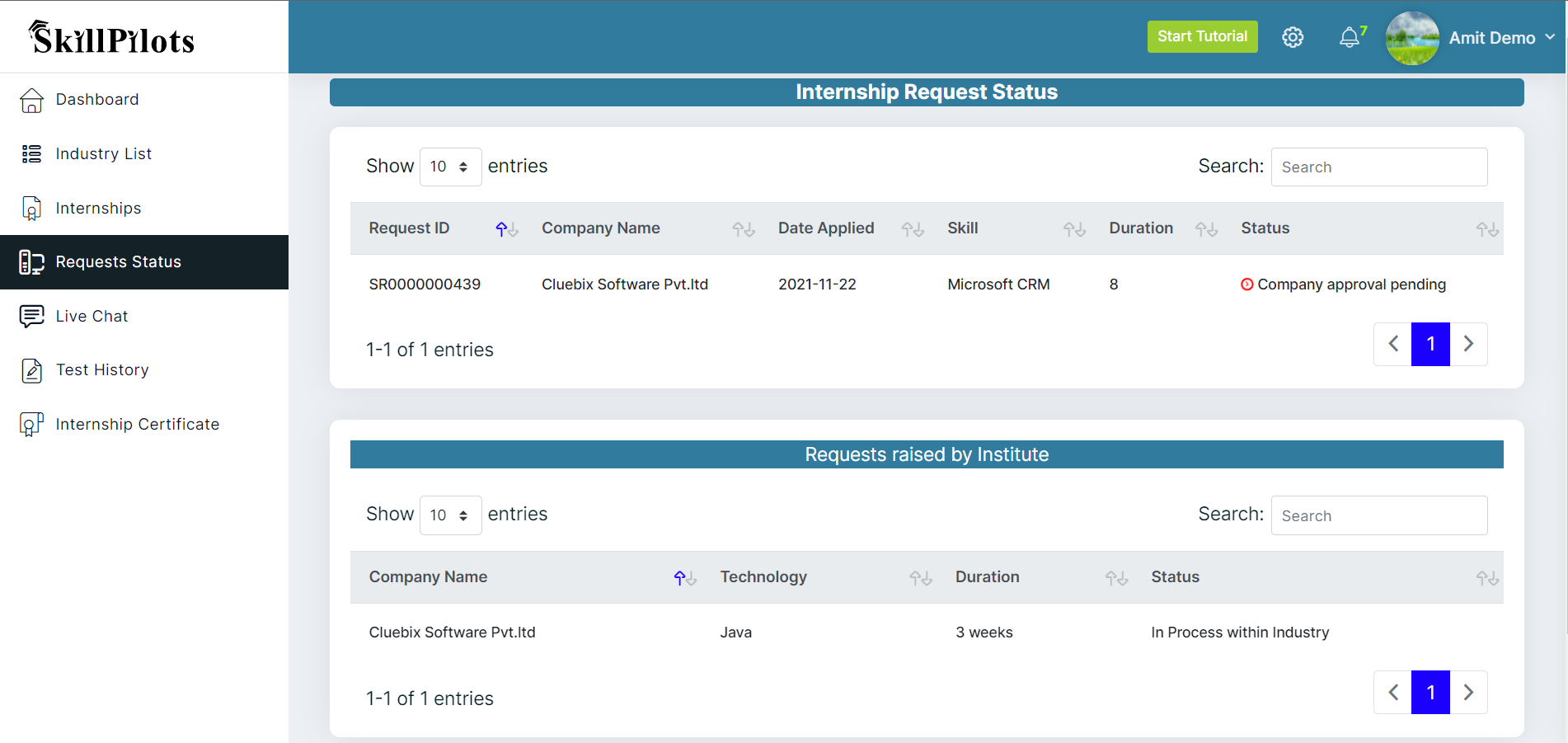The width and height of the screenshot is (1568, 743).
Task: Go to previous page in first table
Action: click(1393, 344)
